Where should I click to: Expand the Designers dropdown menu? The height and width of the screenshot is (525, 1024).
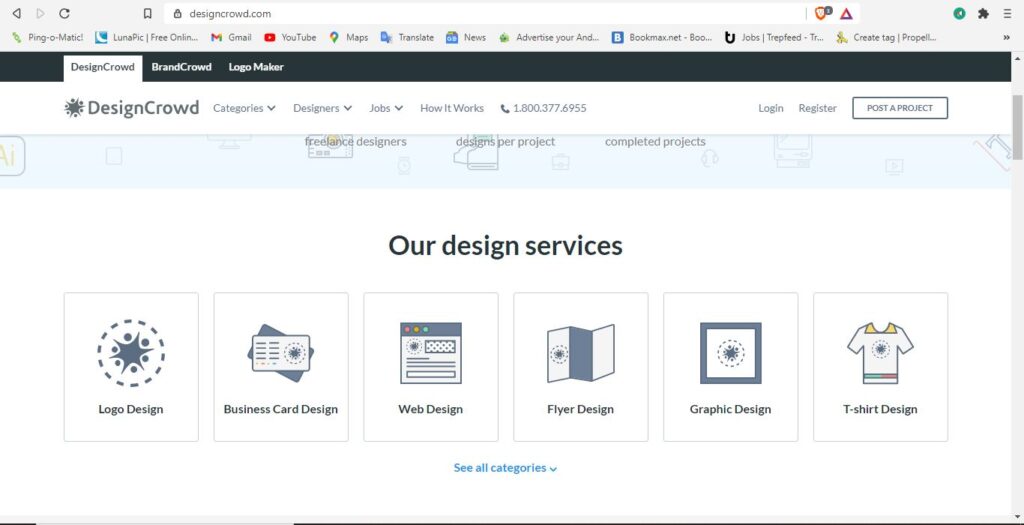pyautogui.click(x=323, y=108)
